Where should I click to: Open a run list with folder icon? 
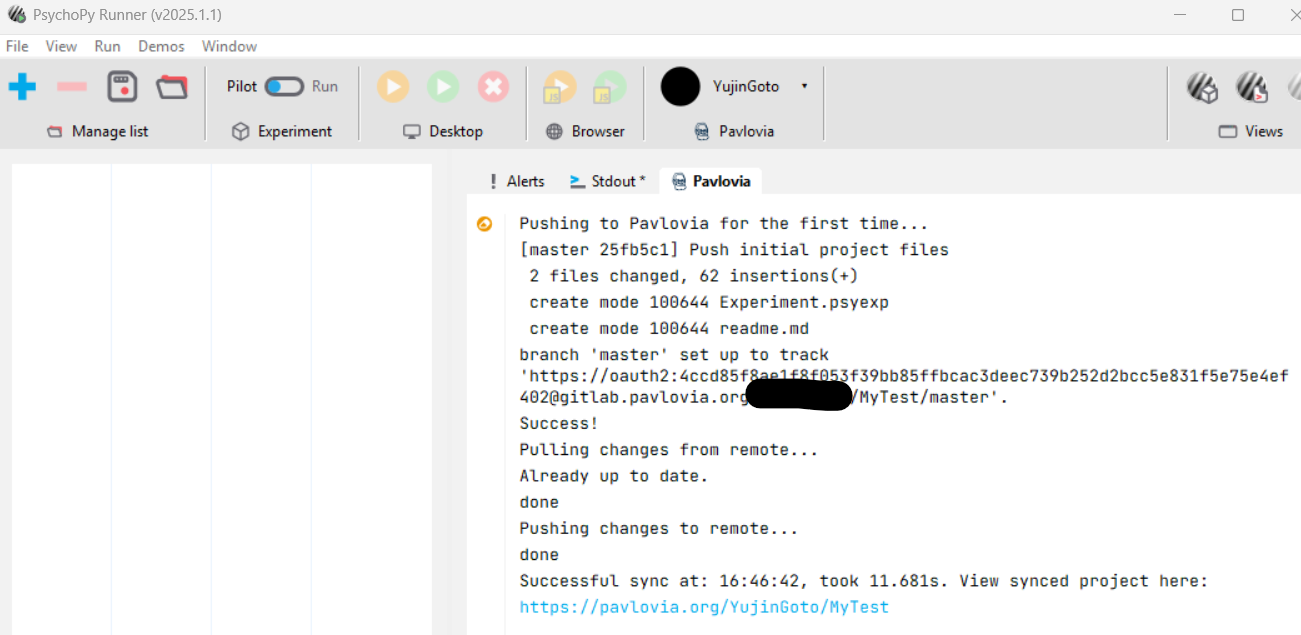tap(172, 87)
